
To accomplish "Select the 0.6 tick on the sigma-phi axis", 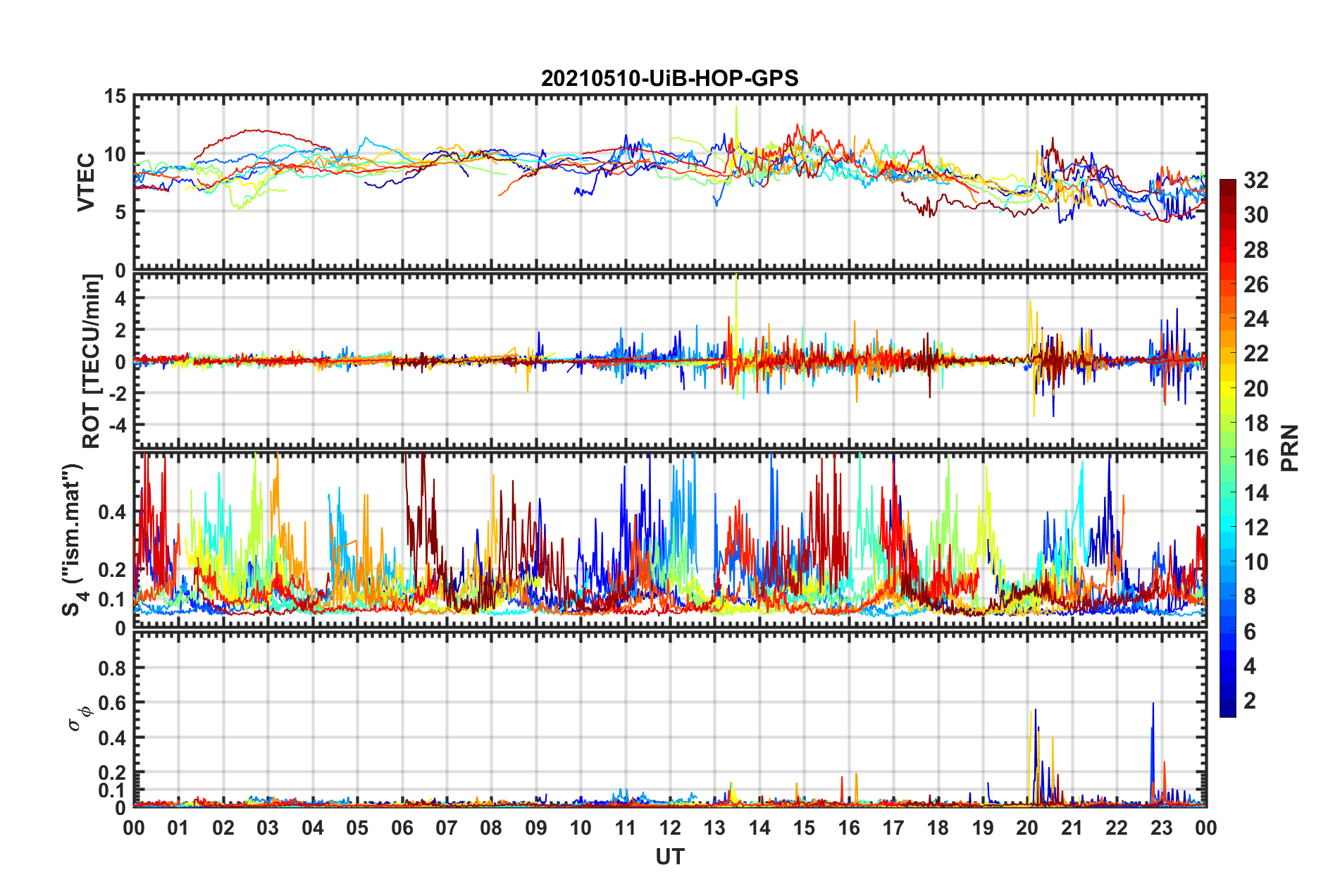I will [112, 703].
